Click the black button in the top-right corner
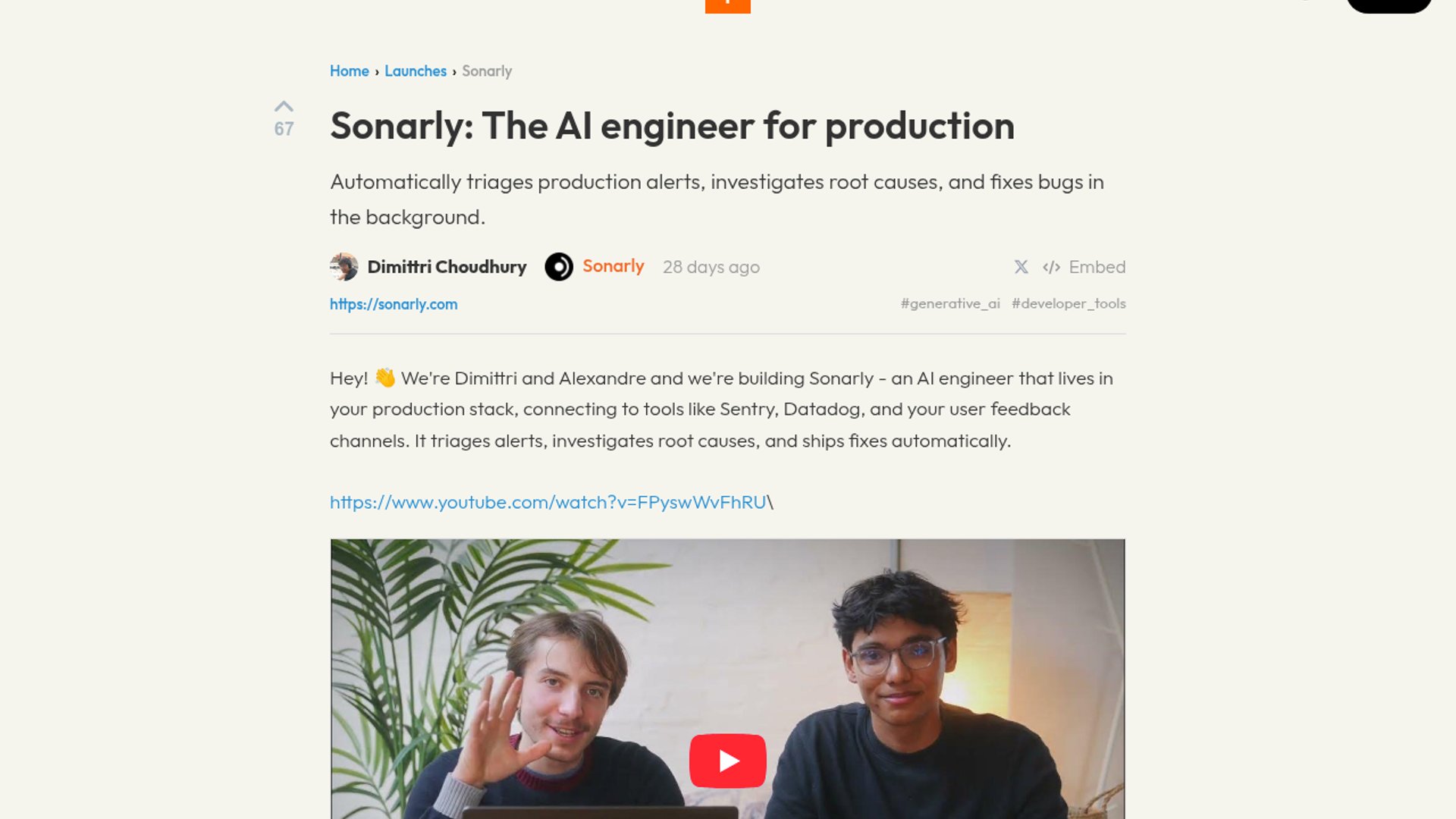Viewport: 1456px width, 819px height. tap(1389, 6)
